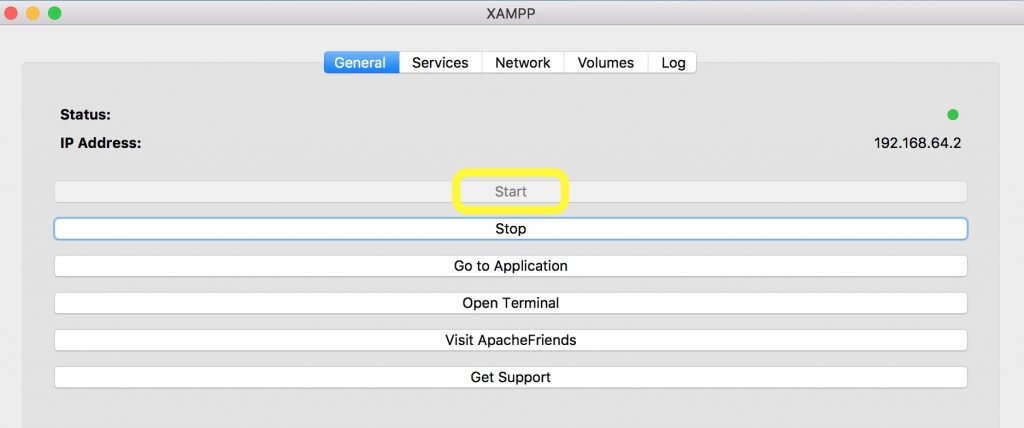Show the Log tab
Screen dimensions: 1024x428
tap(673, 63)
